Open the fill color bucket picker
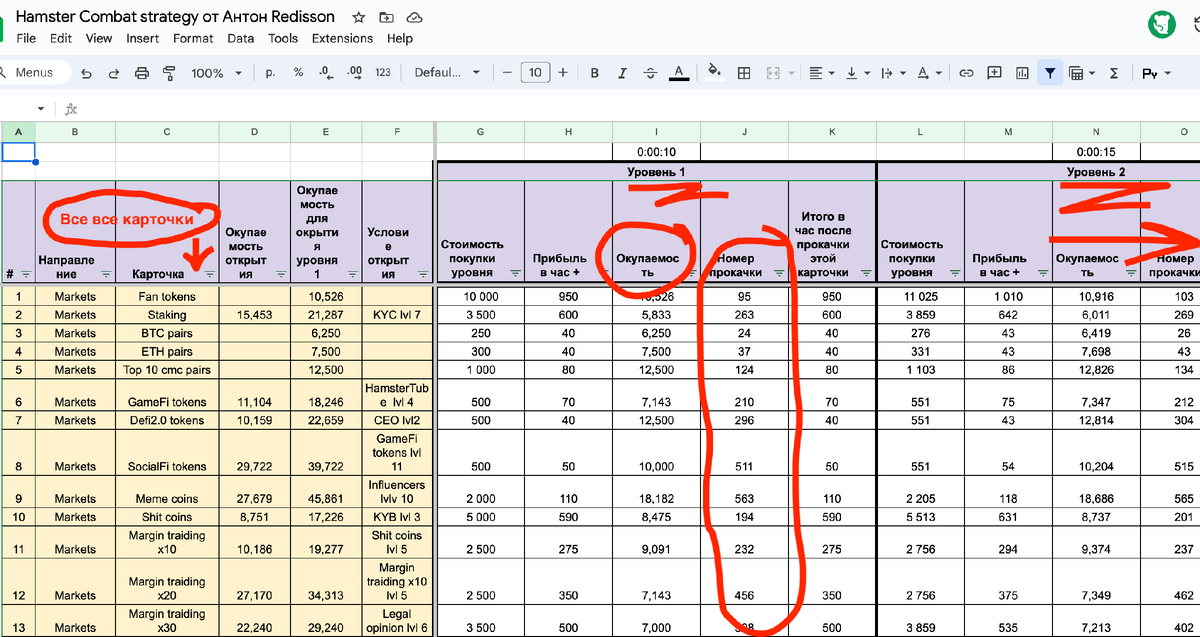 [714, 73]
